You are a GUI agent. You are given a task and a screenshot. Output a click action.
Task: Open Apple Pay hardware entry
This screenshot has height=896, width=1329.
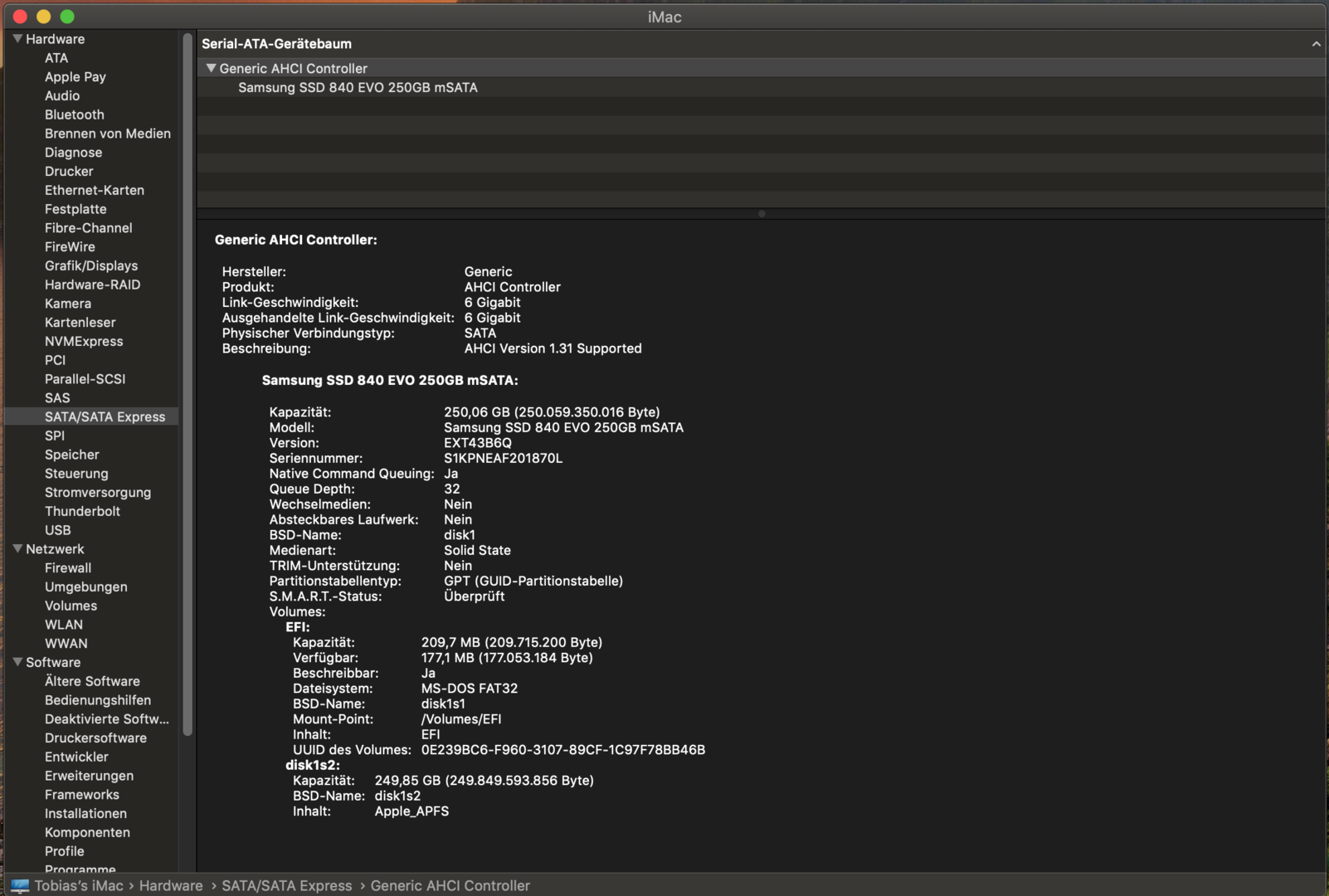[x=75, y=77]
